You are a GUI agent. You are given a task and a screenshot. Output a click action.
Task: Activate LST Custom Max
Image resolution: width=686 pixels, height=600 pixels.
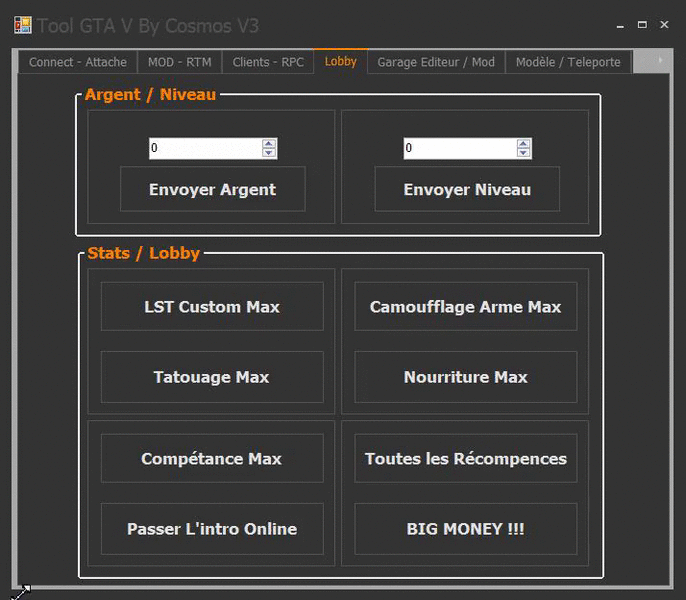click(212, 306)
